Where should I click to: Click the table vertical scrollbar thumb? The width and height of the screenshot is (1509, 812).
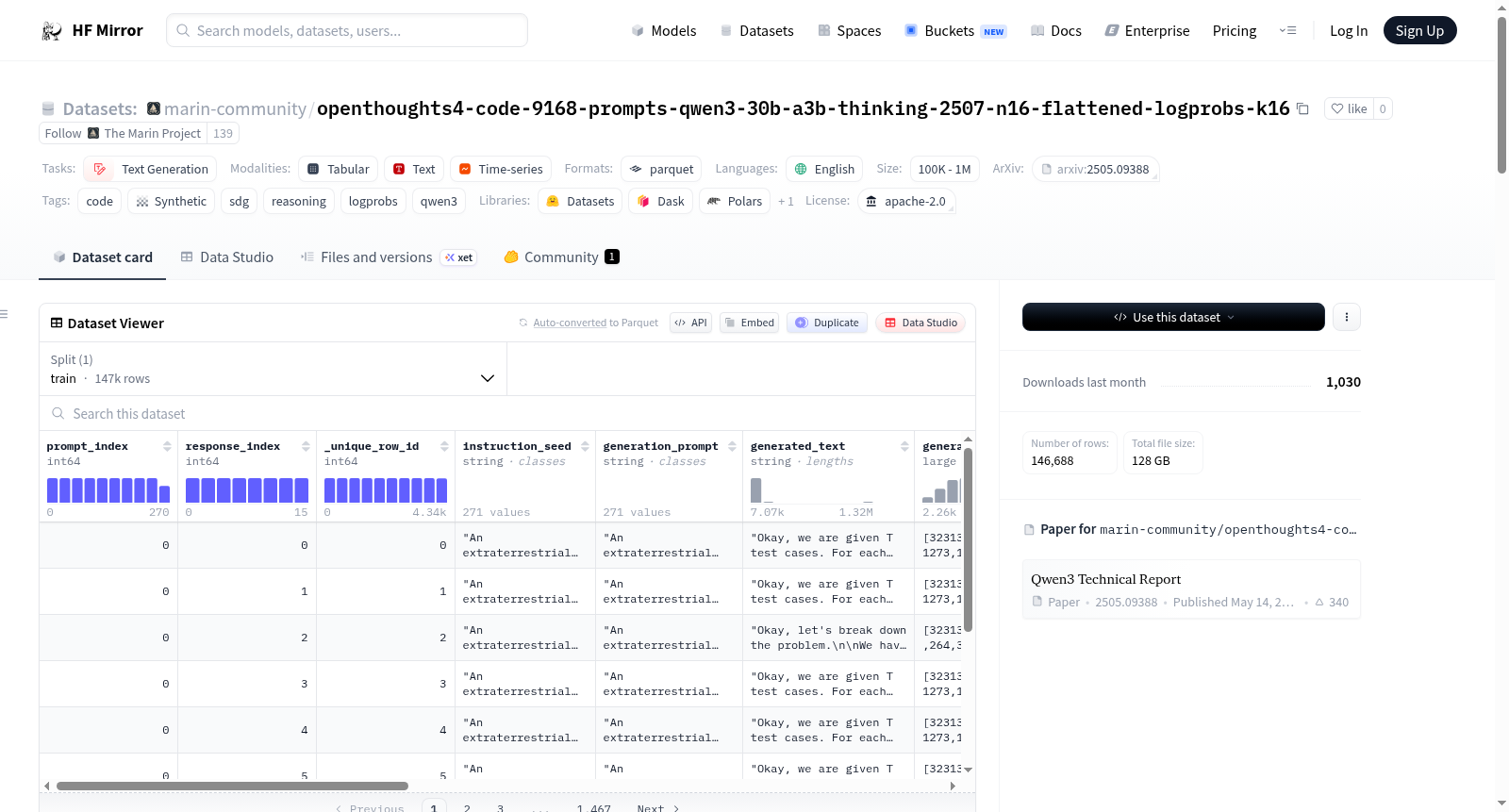pos(968,540)
